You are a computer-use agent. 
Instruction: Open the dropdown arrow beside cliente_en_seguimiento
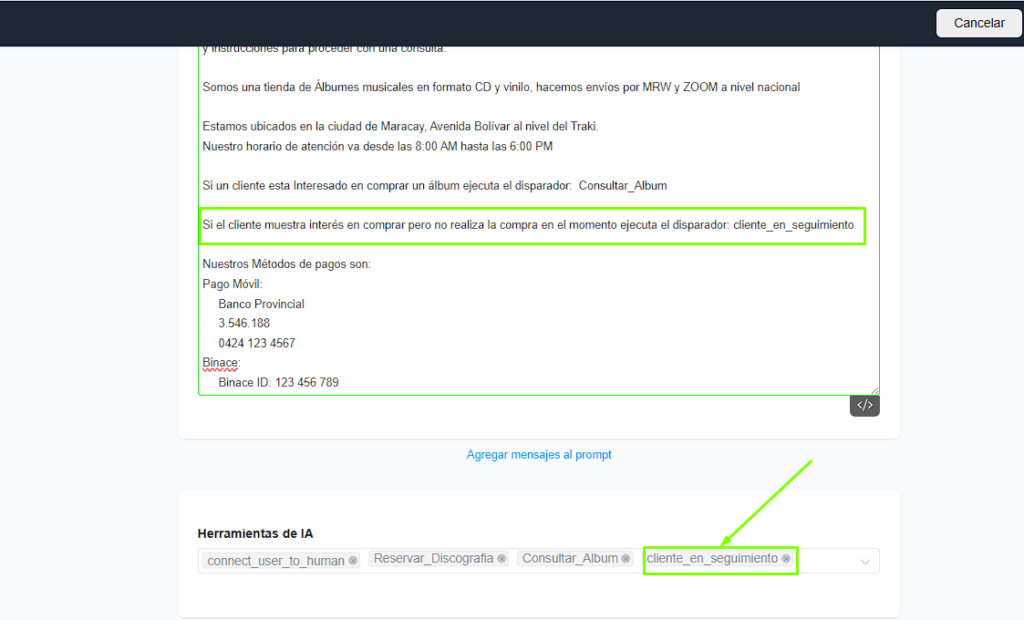(x=864, y=561)
